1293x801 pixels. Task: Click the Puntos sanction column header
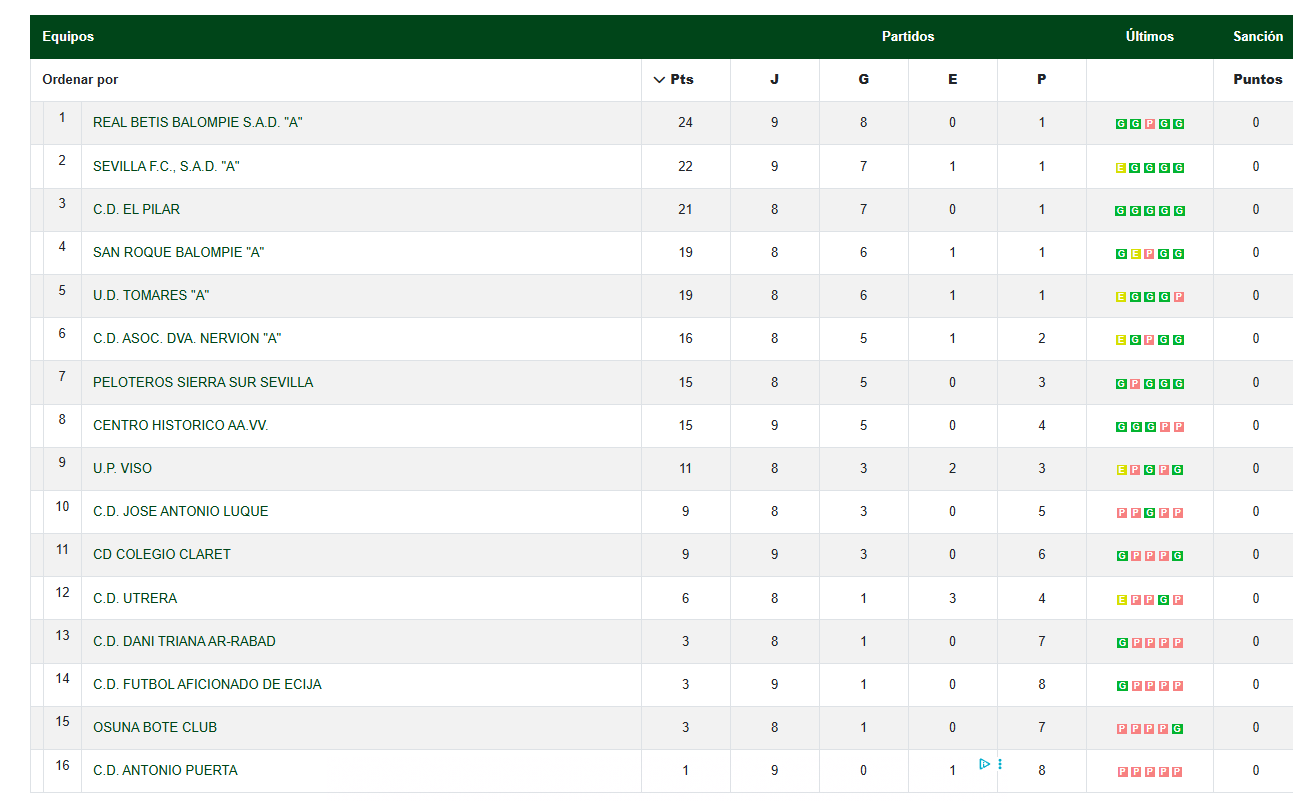tap(1258, 79)
